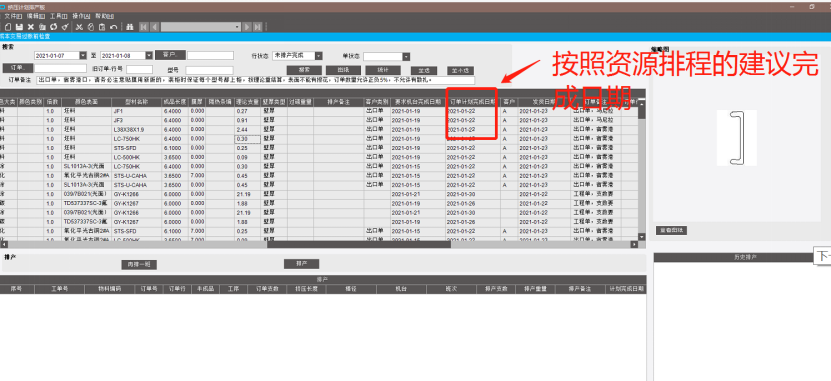Click the Refresh circular arrows icon
This screenshot has height=381, width=831.
pyautogui.click(x=54, y=27)
